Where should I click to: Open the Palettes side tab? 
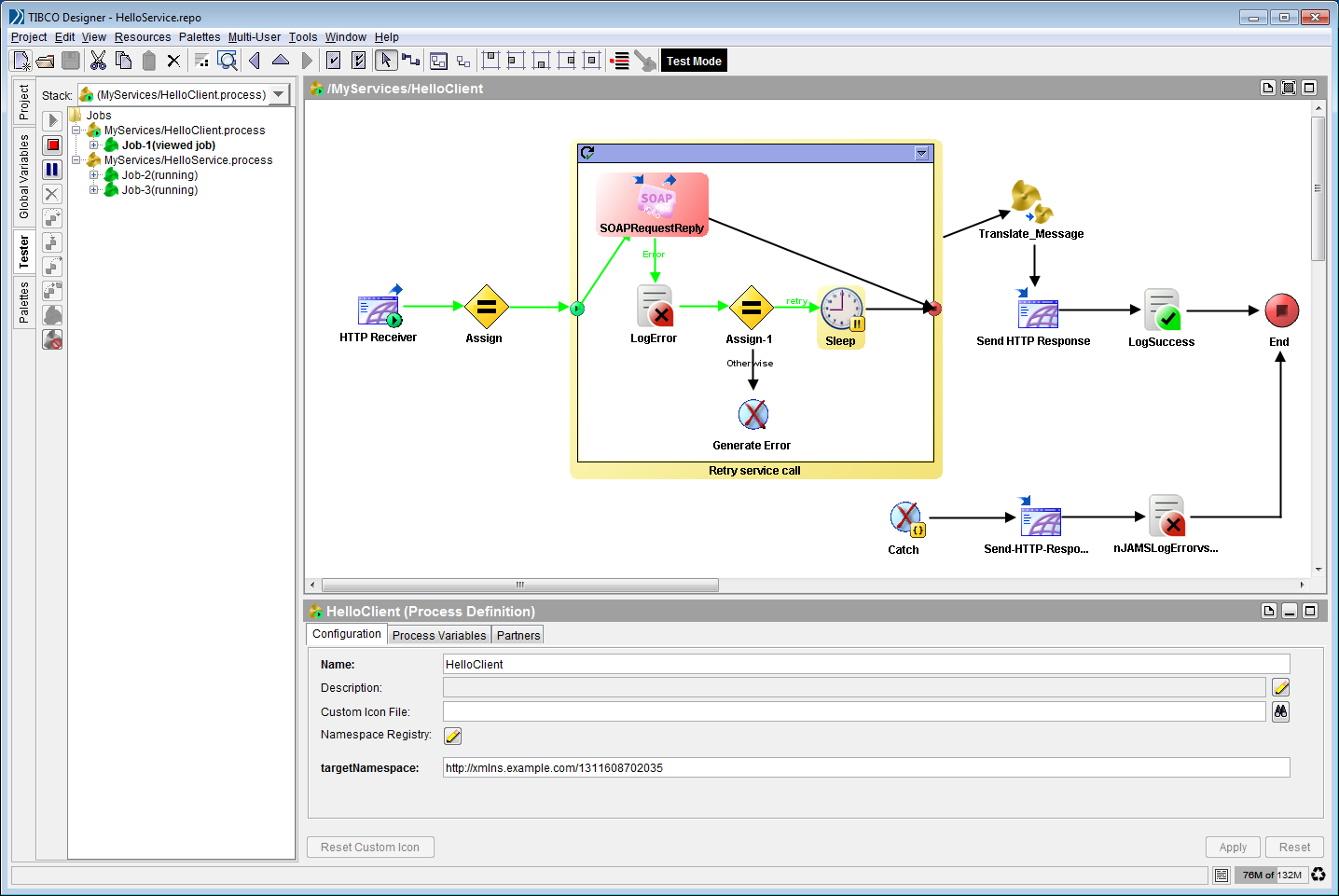point(23,303)
